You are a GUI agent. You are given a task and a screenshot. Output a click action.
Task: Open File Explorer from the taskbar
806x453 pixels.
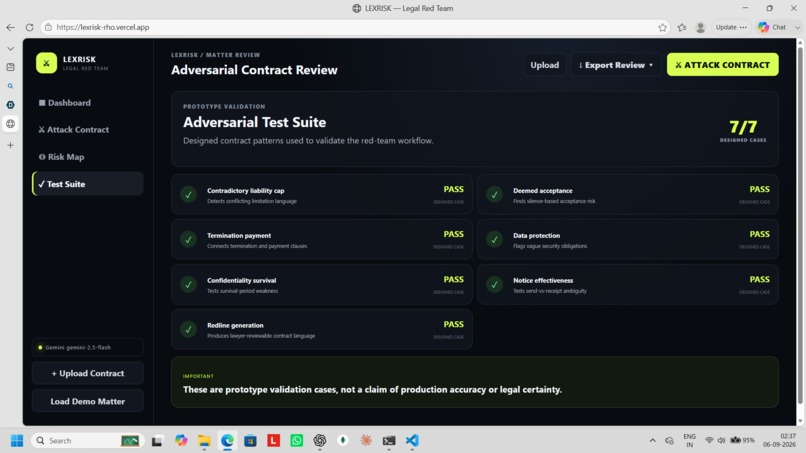pyautogui.click(x=204, y=441)
